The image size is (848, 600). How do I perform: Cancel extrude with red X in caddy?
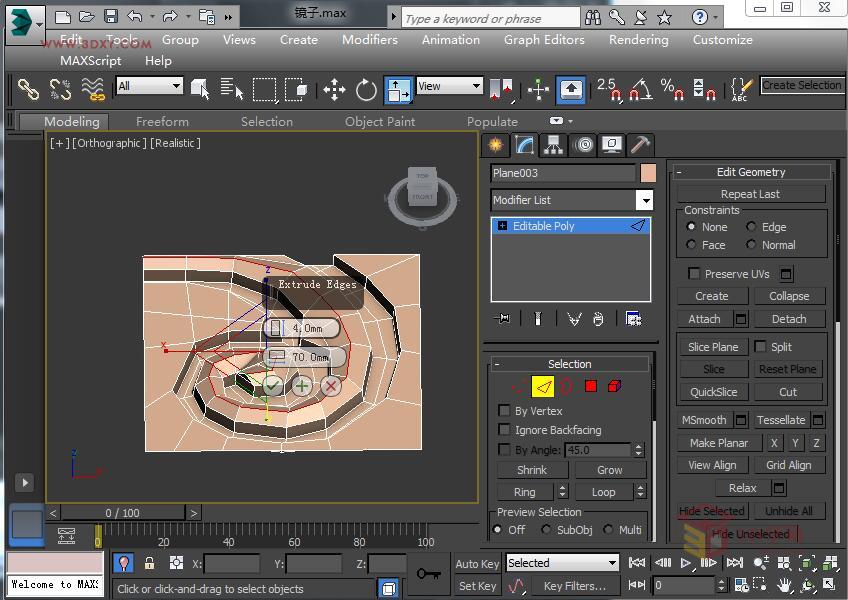pyautogui.click(x=331, y=384)
